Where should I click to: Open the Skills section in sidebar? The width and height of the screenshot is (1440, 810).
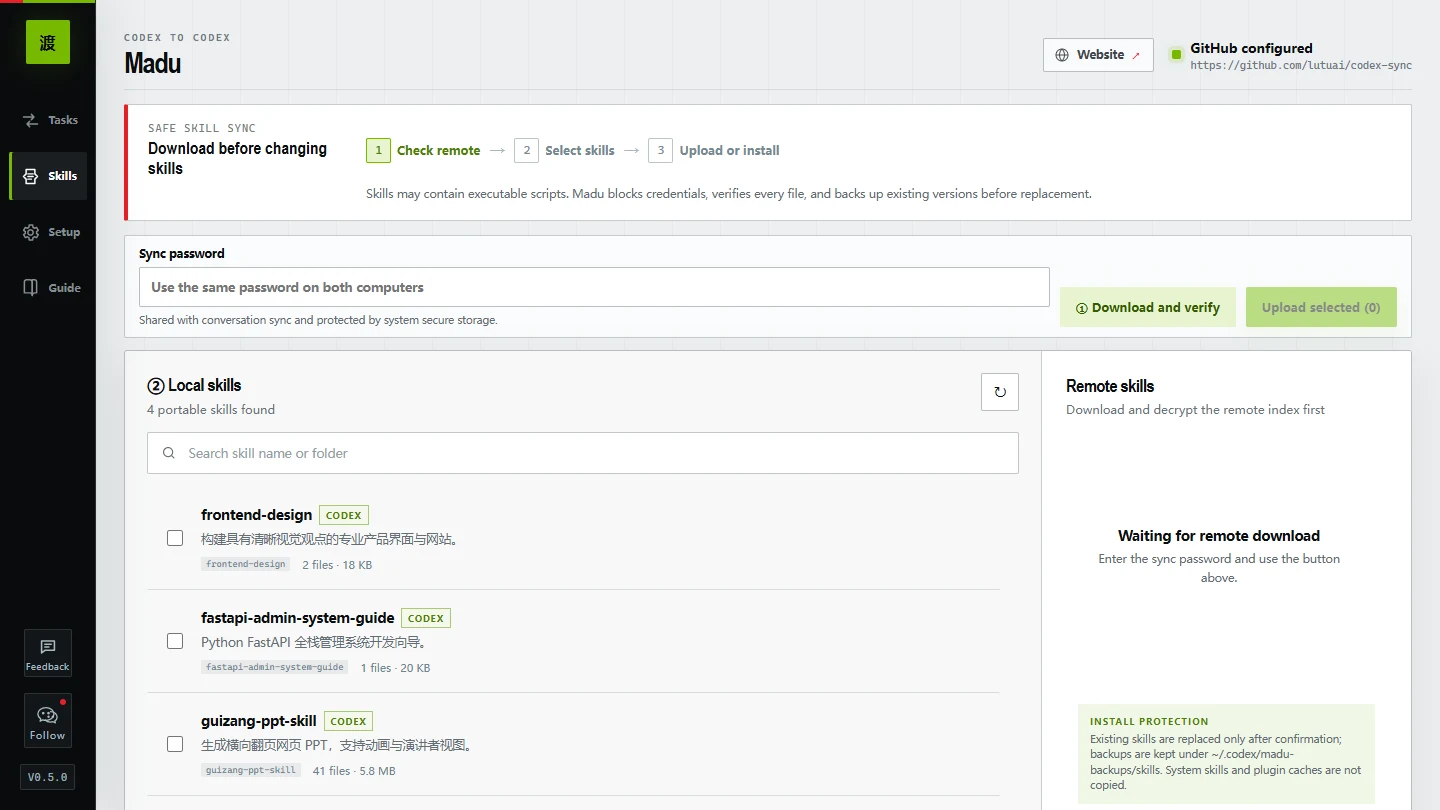[48, 176]
